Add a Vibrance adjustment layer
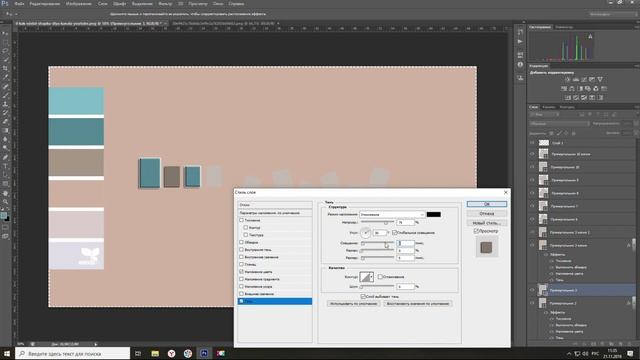This screenshot has height=360, width=640. (x=600, y=80)
